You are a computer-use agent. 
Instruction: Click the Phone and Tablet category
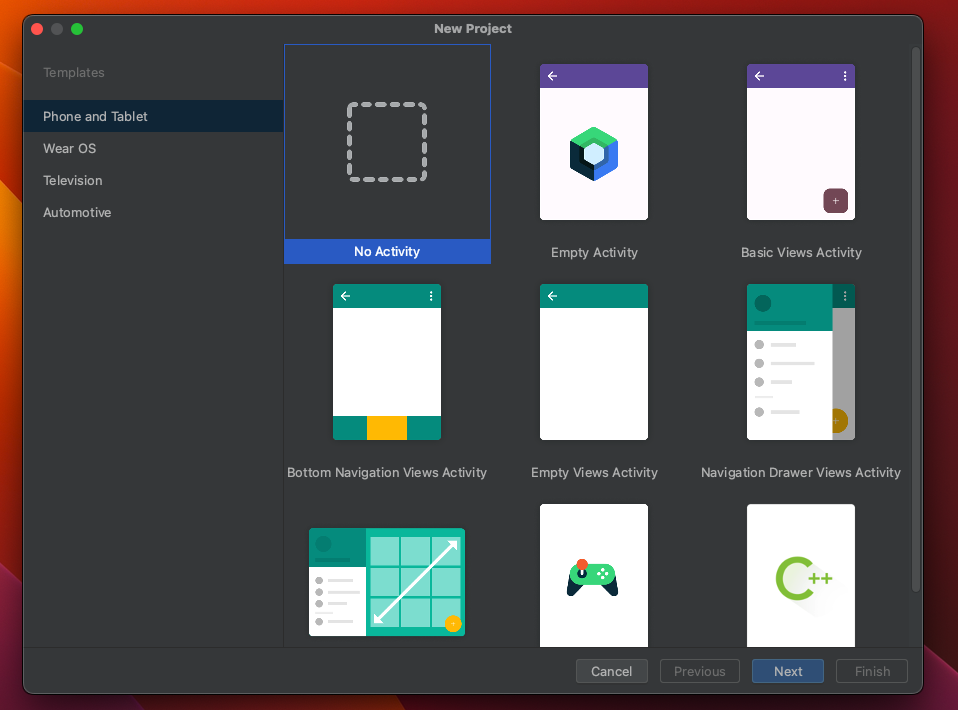click(95, 116)
